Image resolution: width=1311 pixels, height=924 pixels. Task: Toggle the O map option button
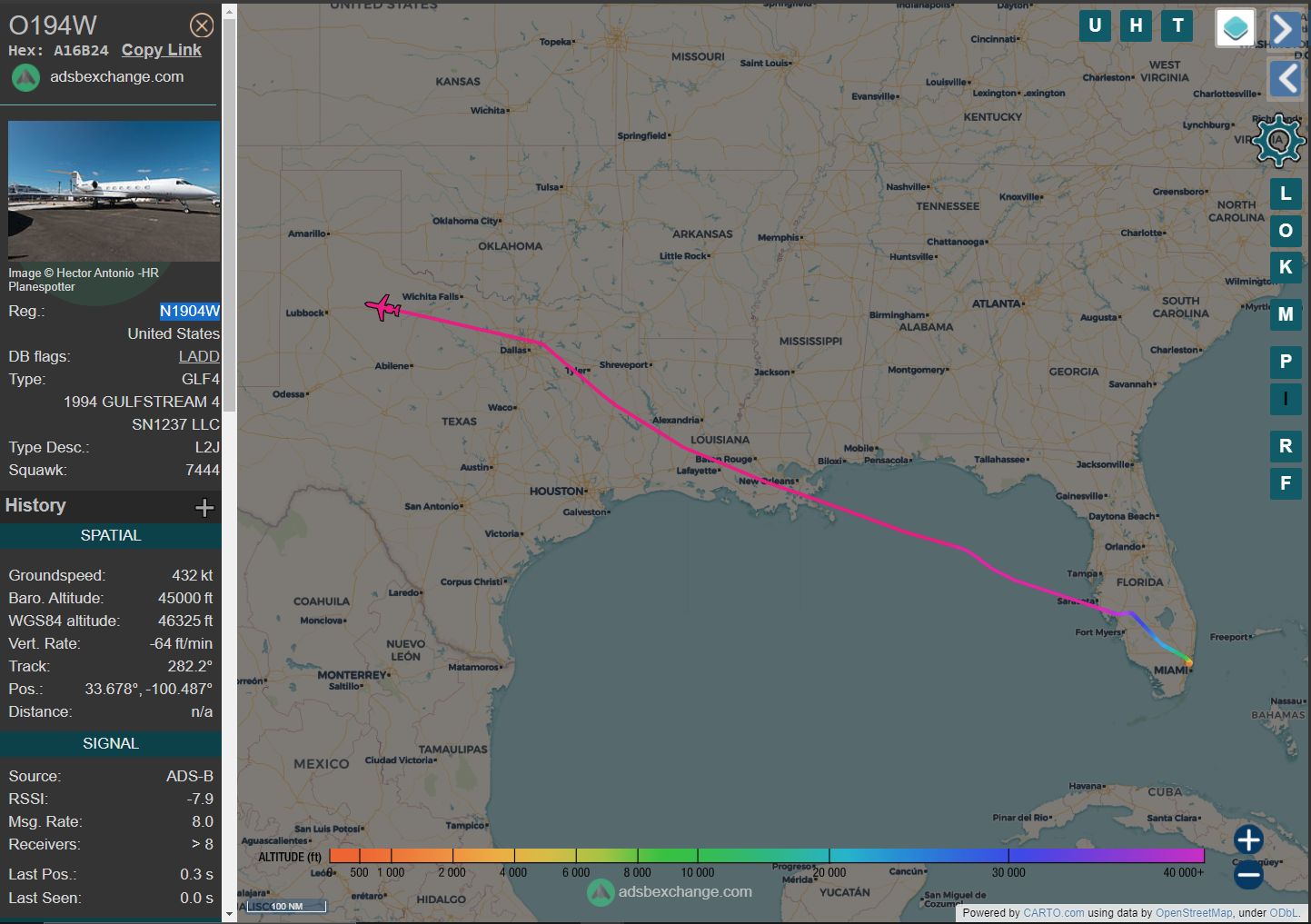[x=1286, y=231]
